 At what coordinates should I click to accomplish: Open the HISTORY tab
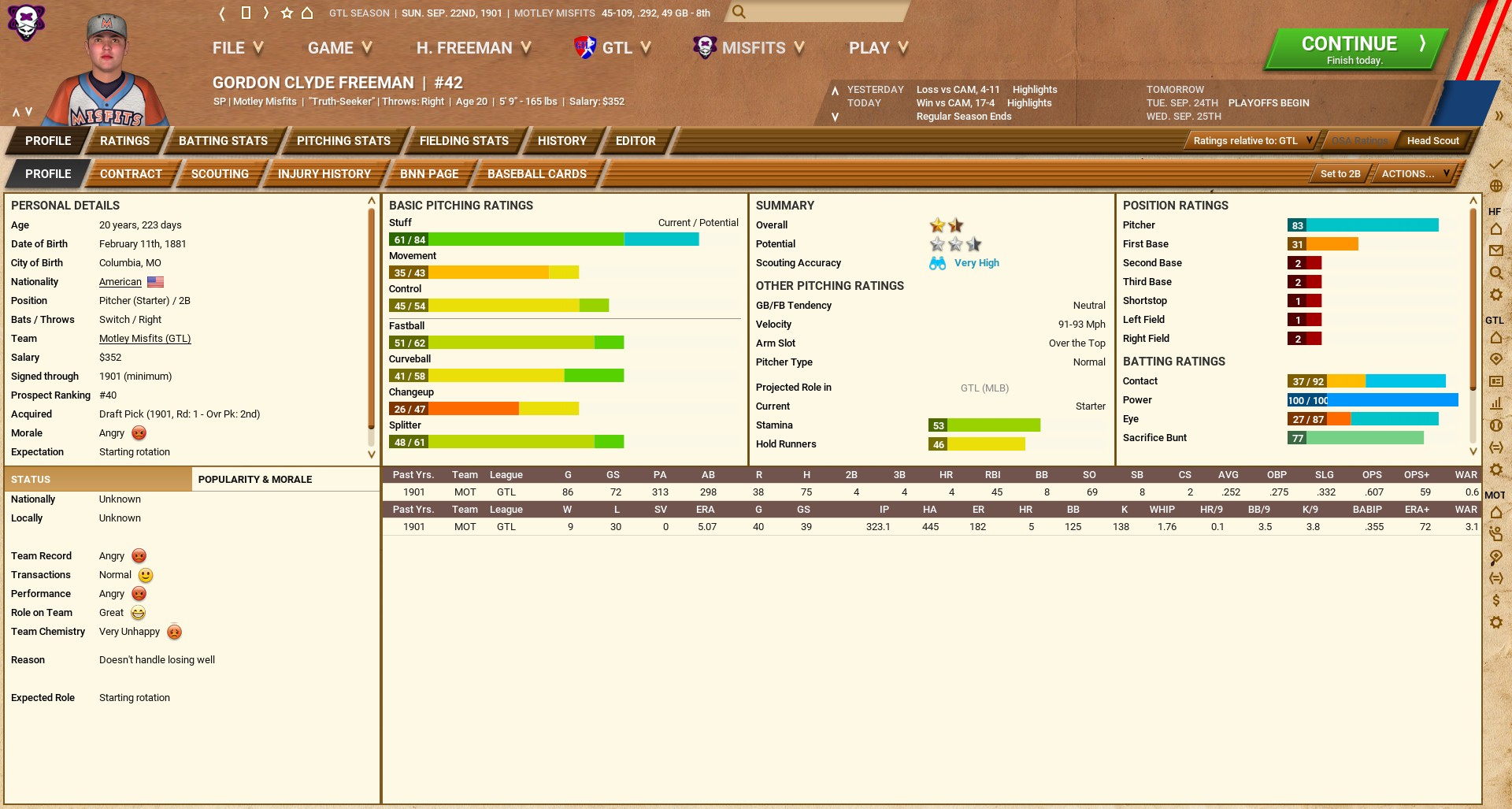[x=562, y=141]
